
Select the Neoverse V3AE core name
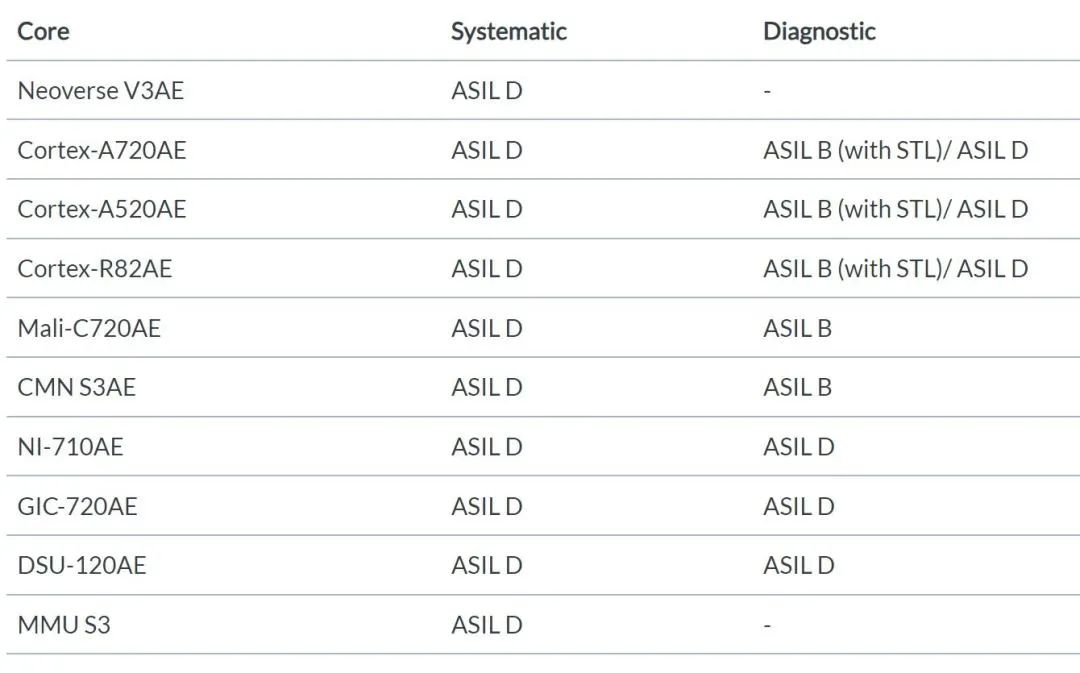pyautogui.click(x=101, y=91)
